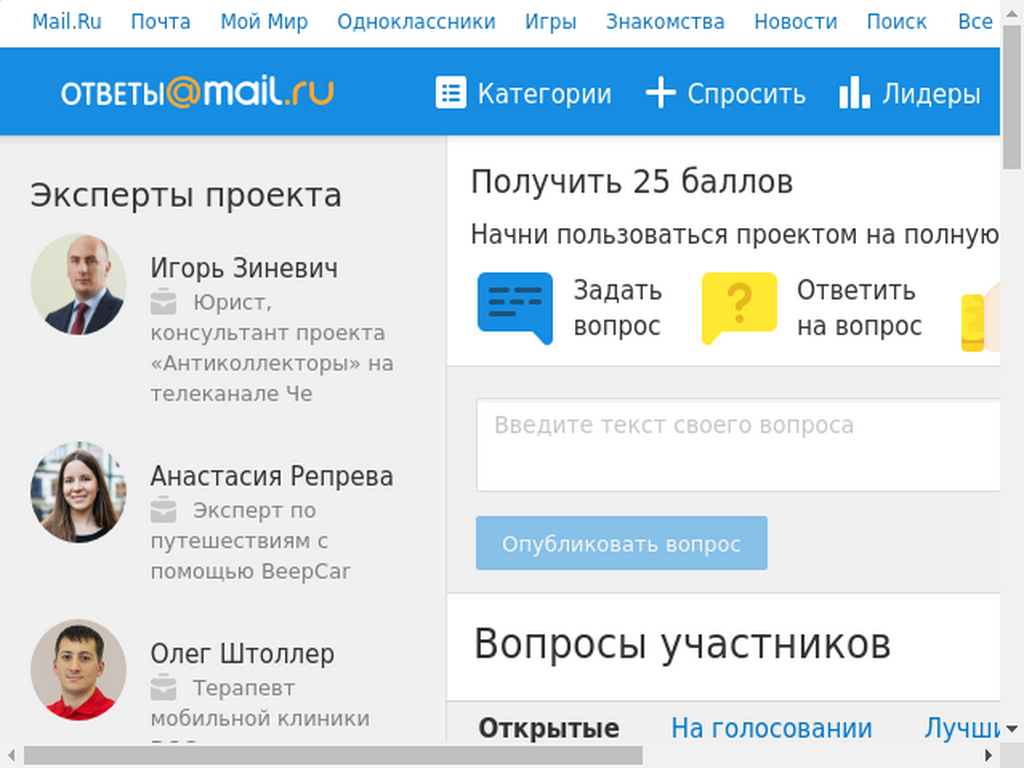1024x768 pixels.
Task: Switch to the Лучшие tab
Action: (962, 728)
